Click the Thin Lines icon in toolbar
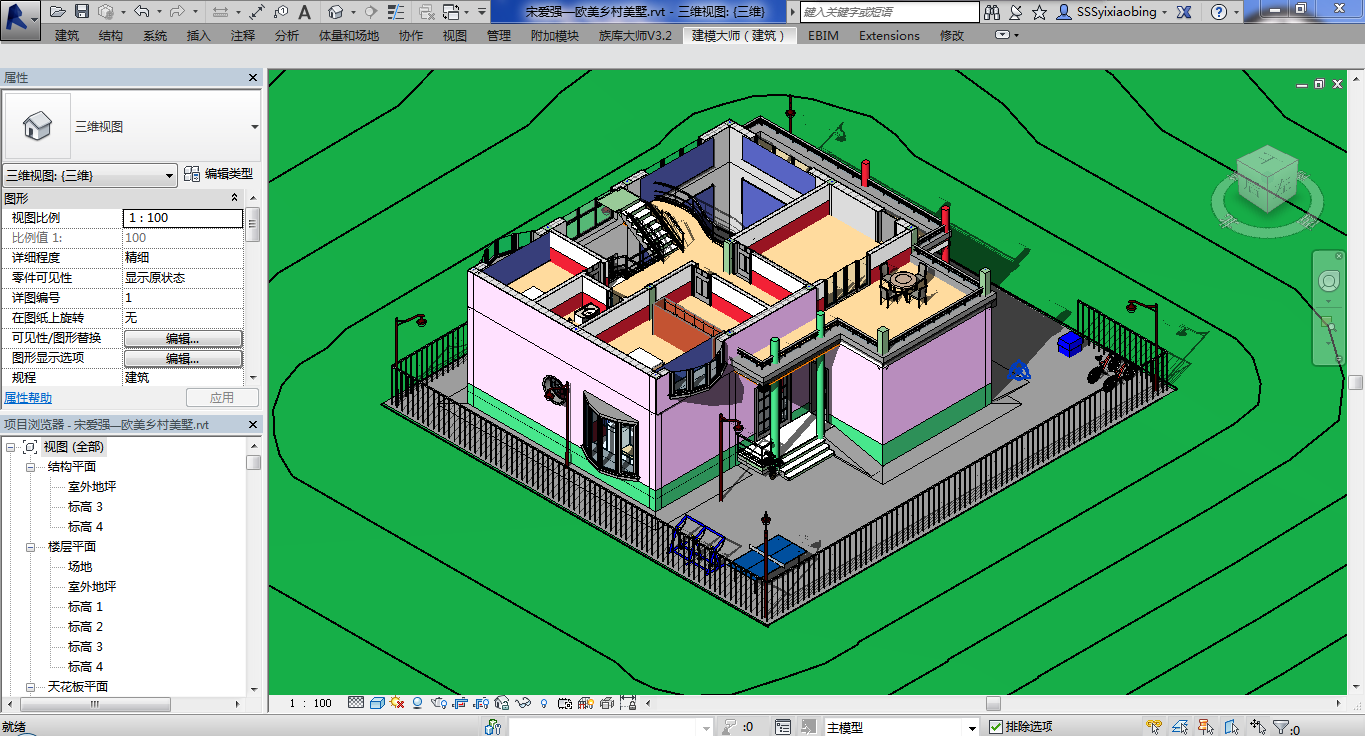The height and width of the screenshot is (736, 1365). (x=395, y=12)
